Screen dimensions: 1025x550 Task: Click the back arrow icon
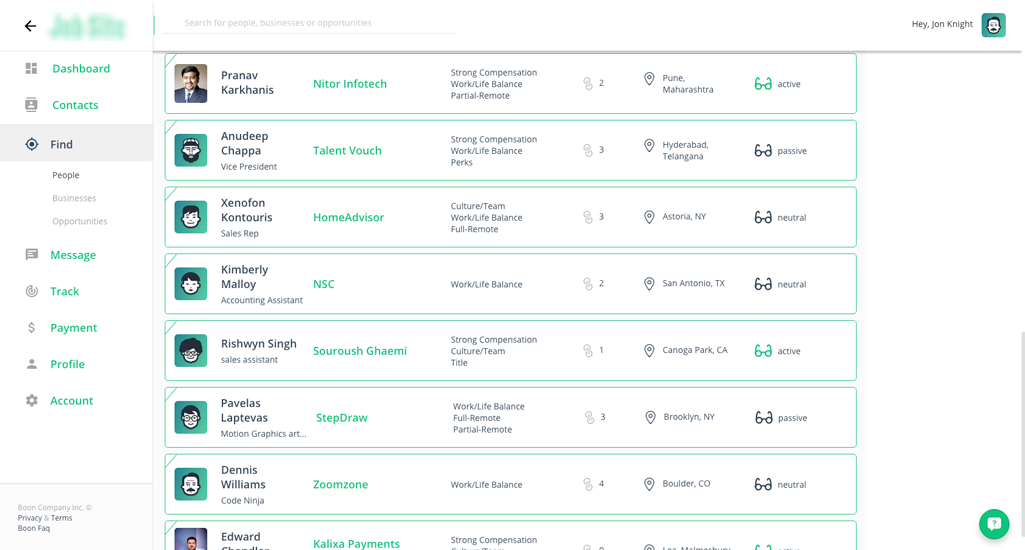point(30,26)
